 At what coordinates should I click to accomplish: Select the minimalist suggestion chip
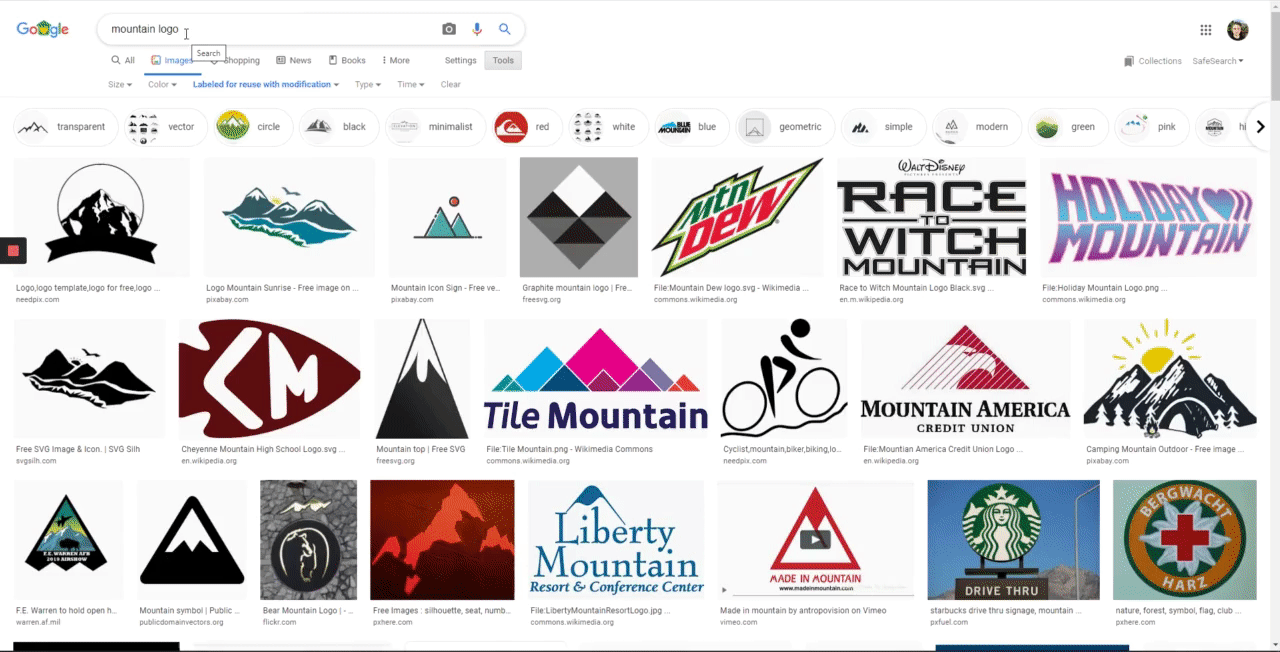pos(435,127)
